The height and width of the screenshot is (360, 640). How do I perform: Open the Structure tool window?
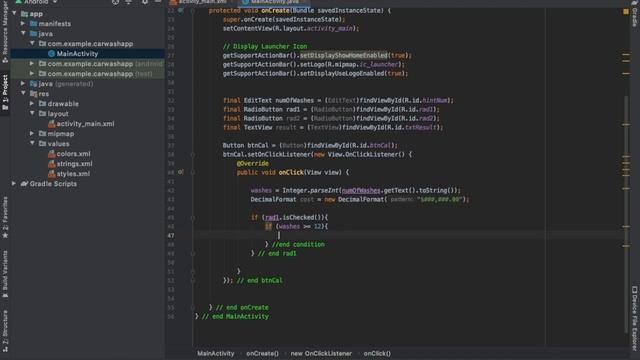(5, 331)
